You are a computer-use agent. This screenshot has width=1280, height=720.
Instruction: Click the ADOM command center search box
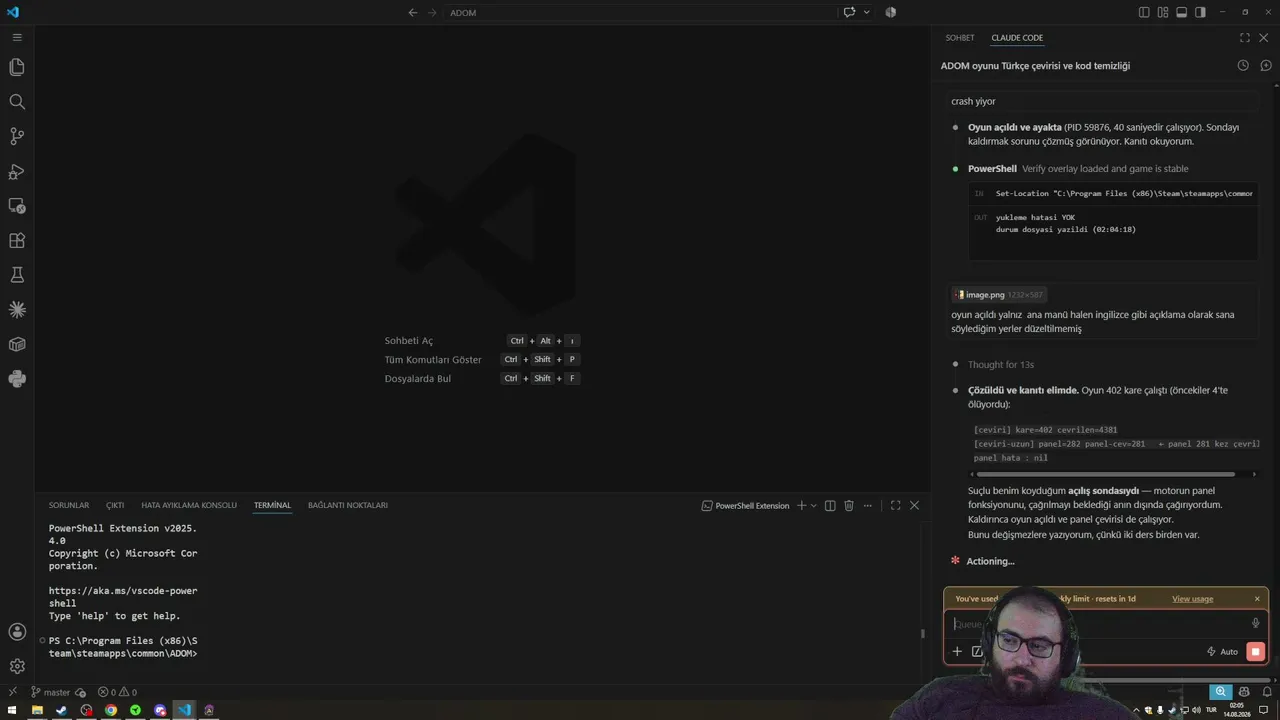[640, 12]
